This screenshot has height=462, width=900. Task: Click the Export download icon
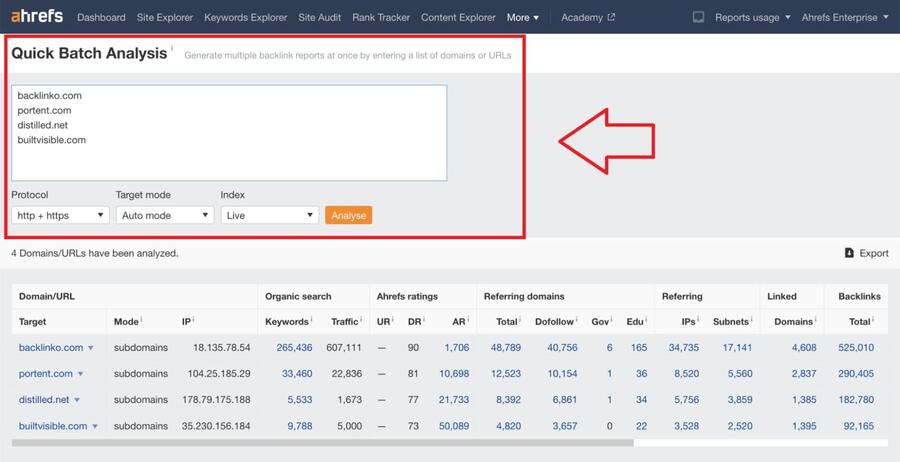coord(849,253)
